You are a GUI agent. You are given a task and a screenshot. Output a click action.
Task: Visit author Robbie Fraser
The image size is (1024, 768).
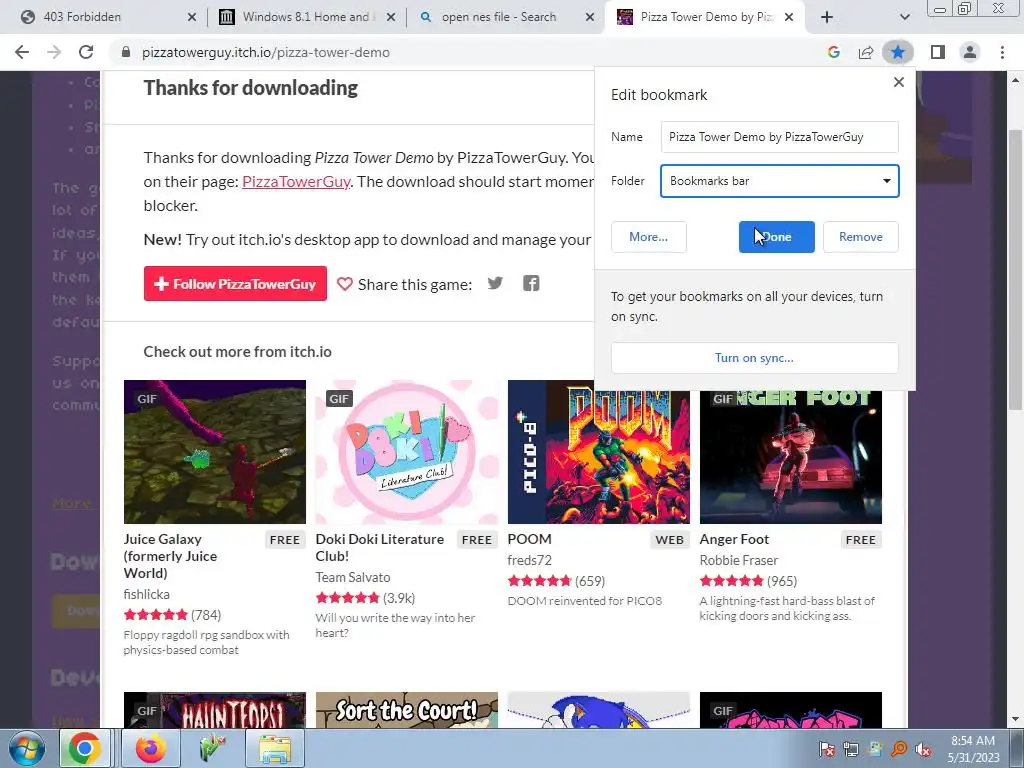(739, 560)
